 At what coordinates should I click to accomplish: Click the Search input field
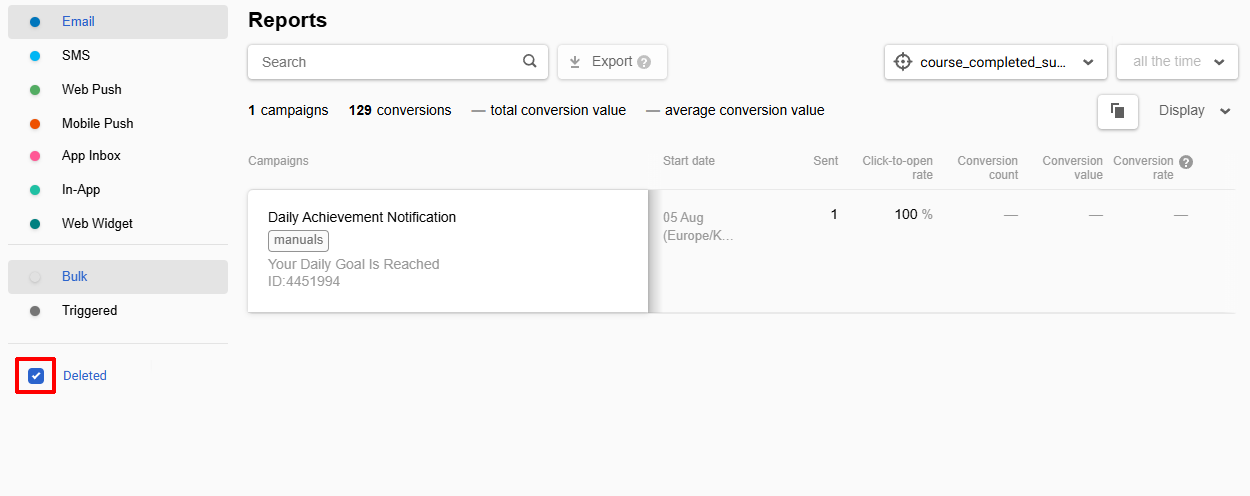(x=385, y=62)
